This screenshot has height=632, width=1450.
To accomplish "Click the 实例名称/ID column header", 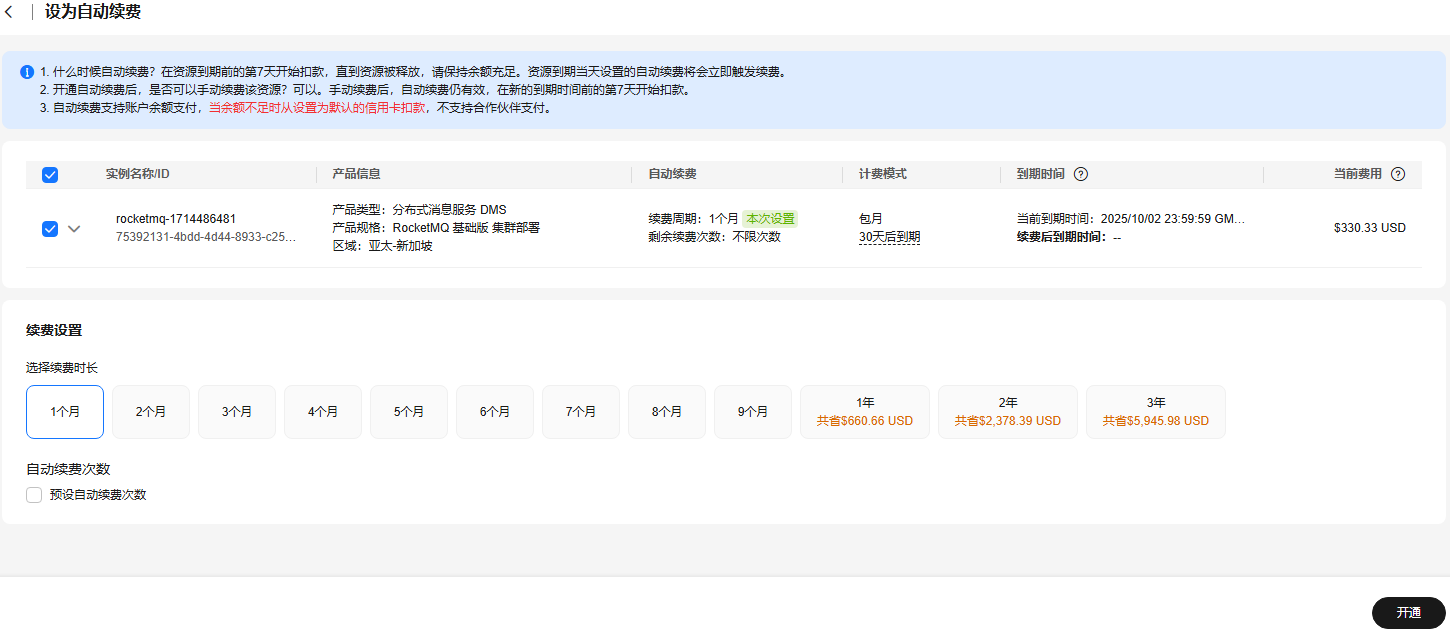I will tap(138, 174).
